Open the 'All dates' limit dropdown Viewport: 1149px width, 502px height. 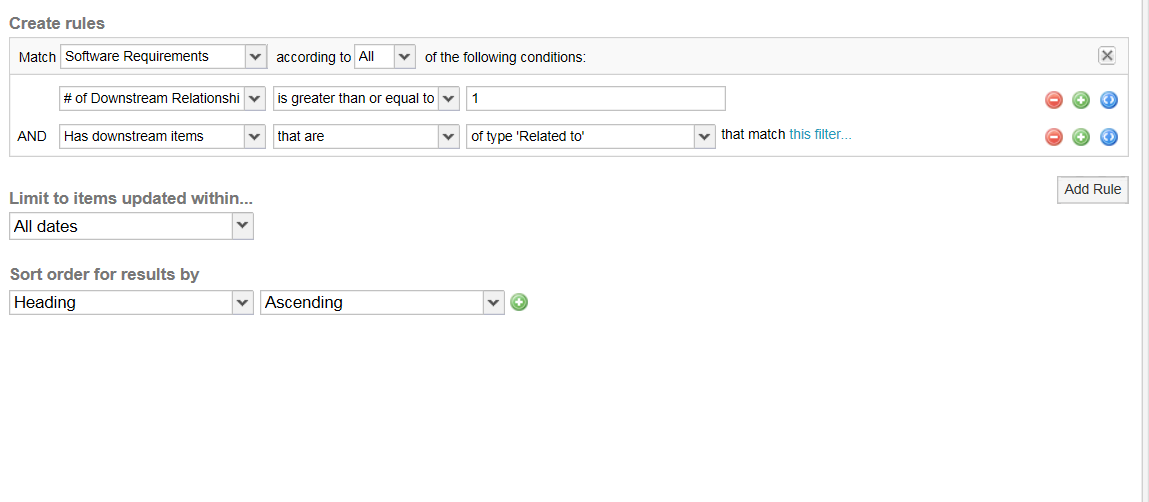(x=131, y=226)
